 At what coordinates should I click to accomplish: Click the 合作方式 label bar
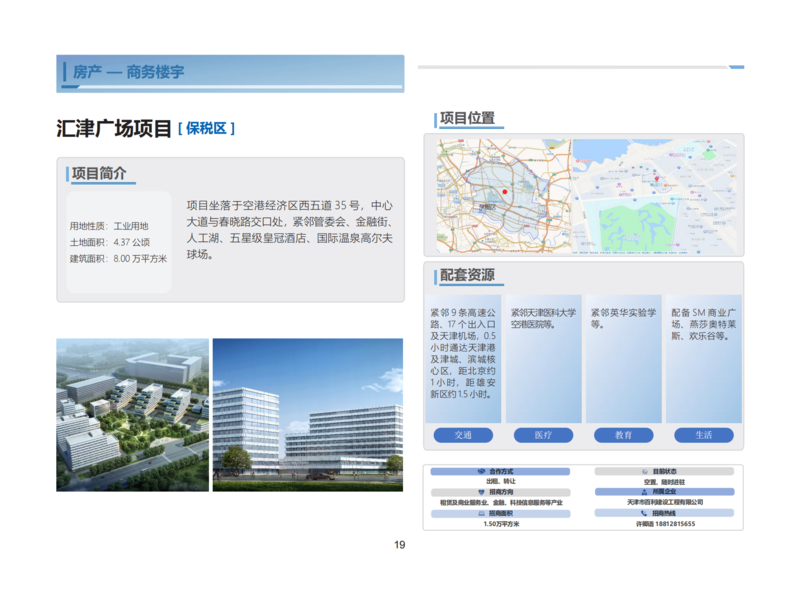pos(500,472)
